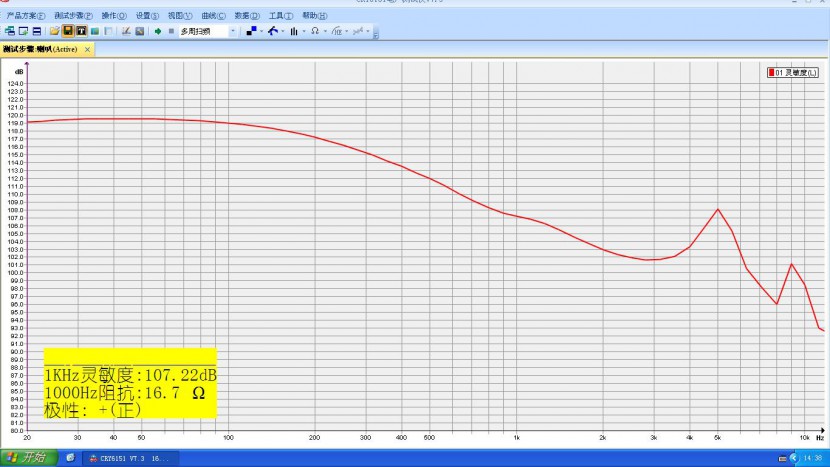The width and height of the screenshot is (830, 467).
Task: Open the 设置(S) menu
Action: pos(147,16)
